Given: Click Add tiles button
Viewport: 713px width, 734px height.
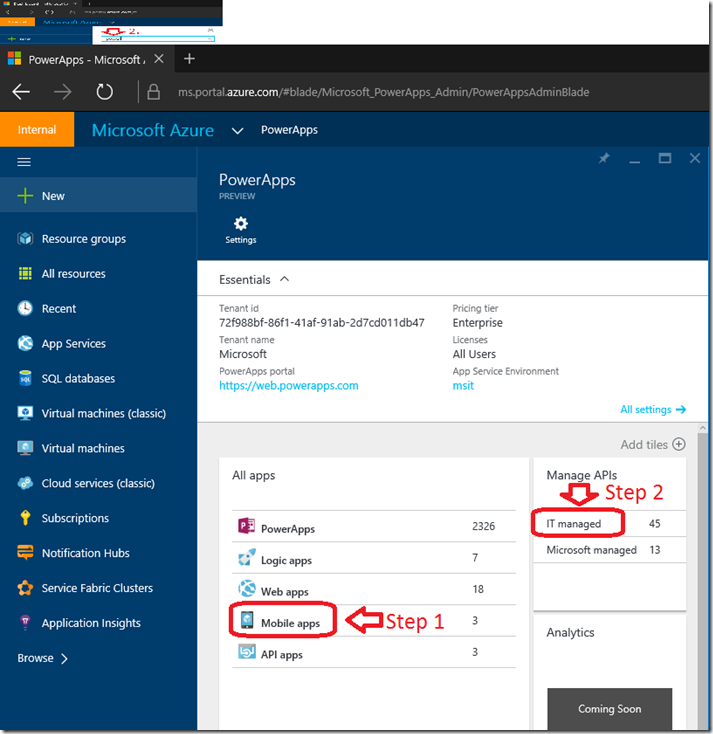Looking at the screenshot, I should coord(653,444).
